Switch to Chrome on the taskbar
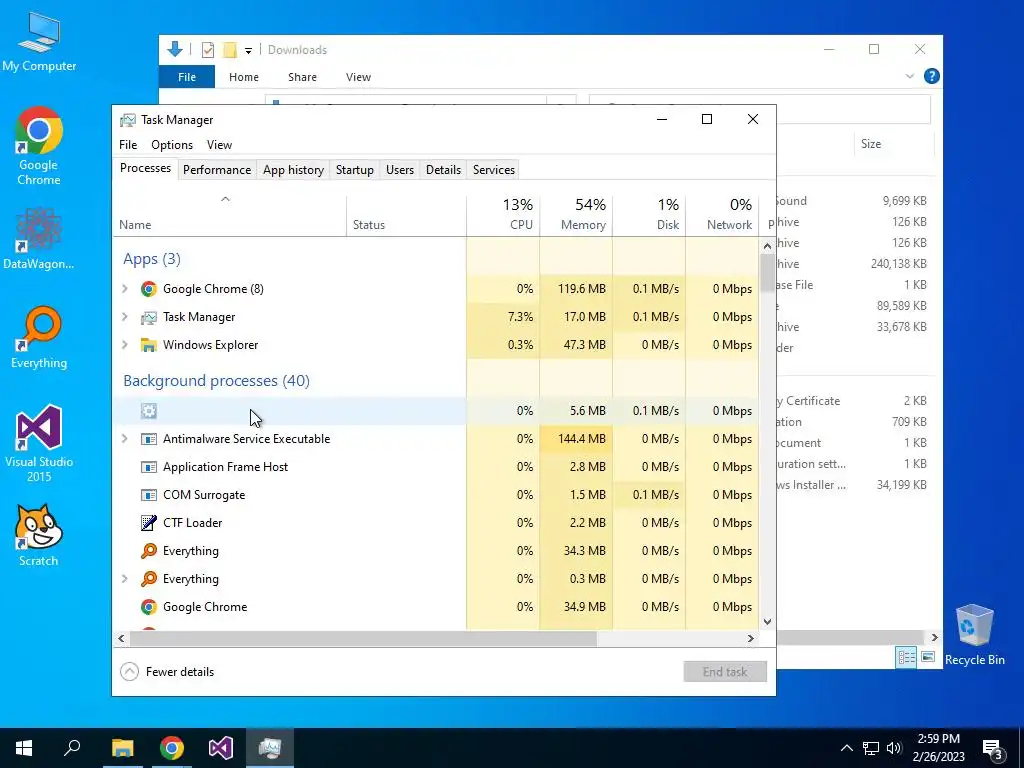This screenshot has height=768, width=1024. (172, 748)
